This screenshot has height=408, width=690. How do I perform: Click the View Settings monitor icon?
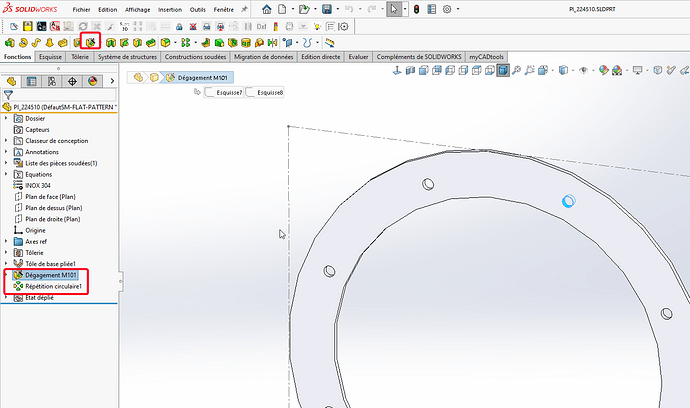click(637, 70)
